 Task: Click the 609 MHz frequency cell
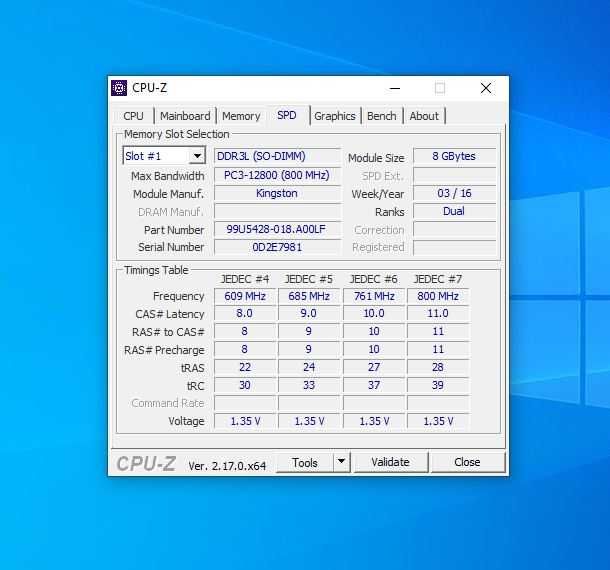point(245,296)
